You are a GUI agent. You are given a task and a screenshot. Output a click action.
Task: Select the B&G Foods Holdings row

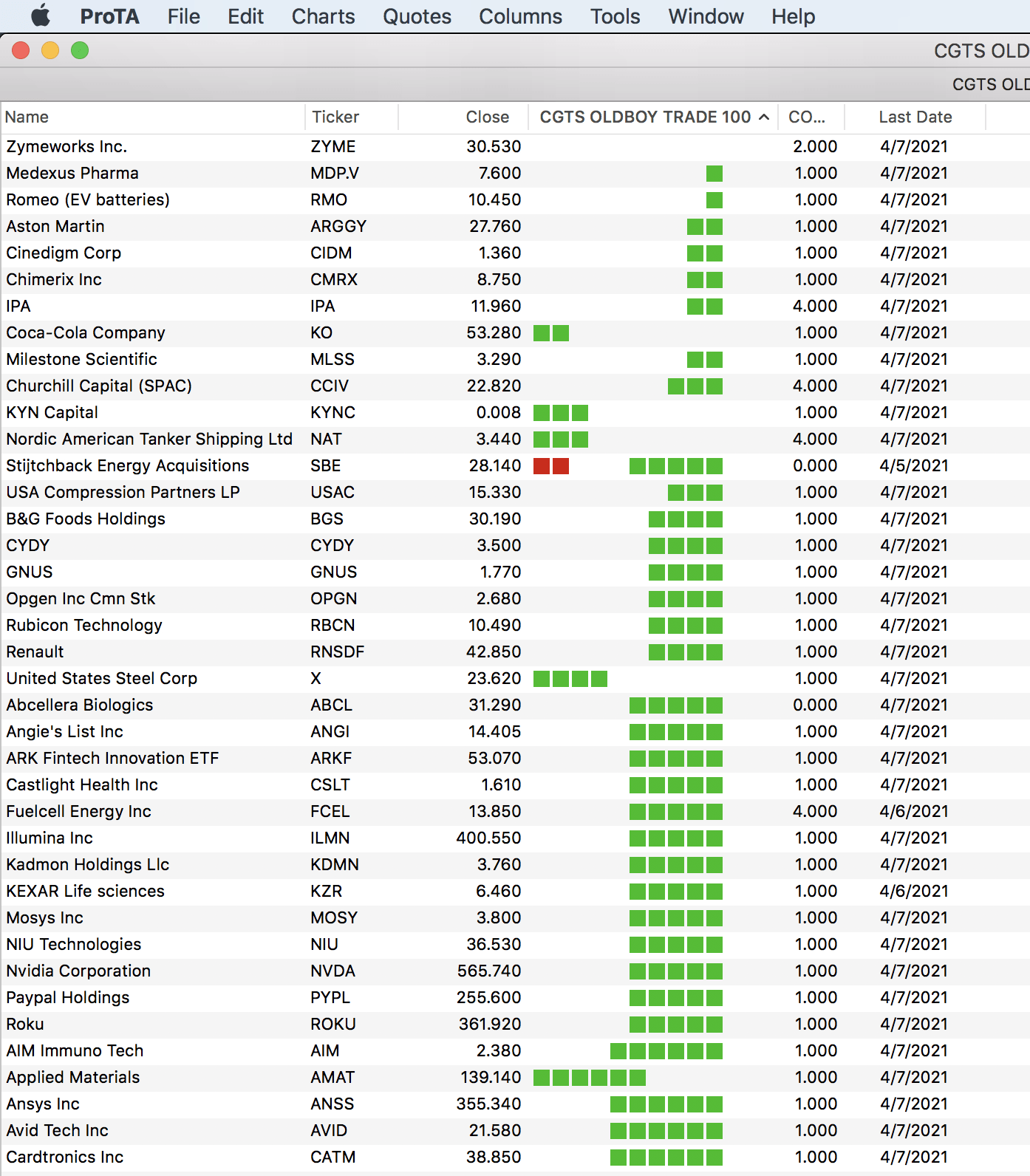pyautogui.click(x=515, y=519)
